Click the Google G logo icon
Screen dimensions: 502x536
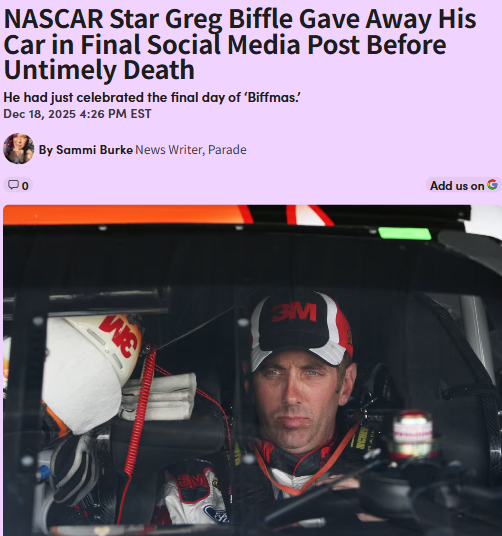pyautogui.click(x=492, y=185)
